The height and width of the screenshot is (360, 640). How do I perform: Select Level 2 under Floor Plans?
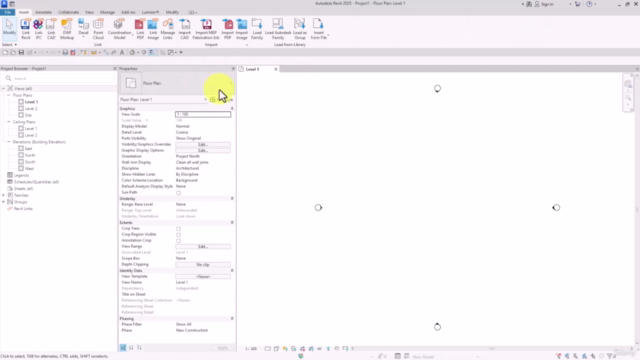31,109
